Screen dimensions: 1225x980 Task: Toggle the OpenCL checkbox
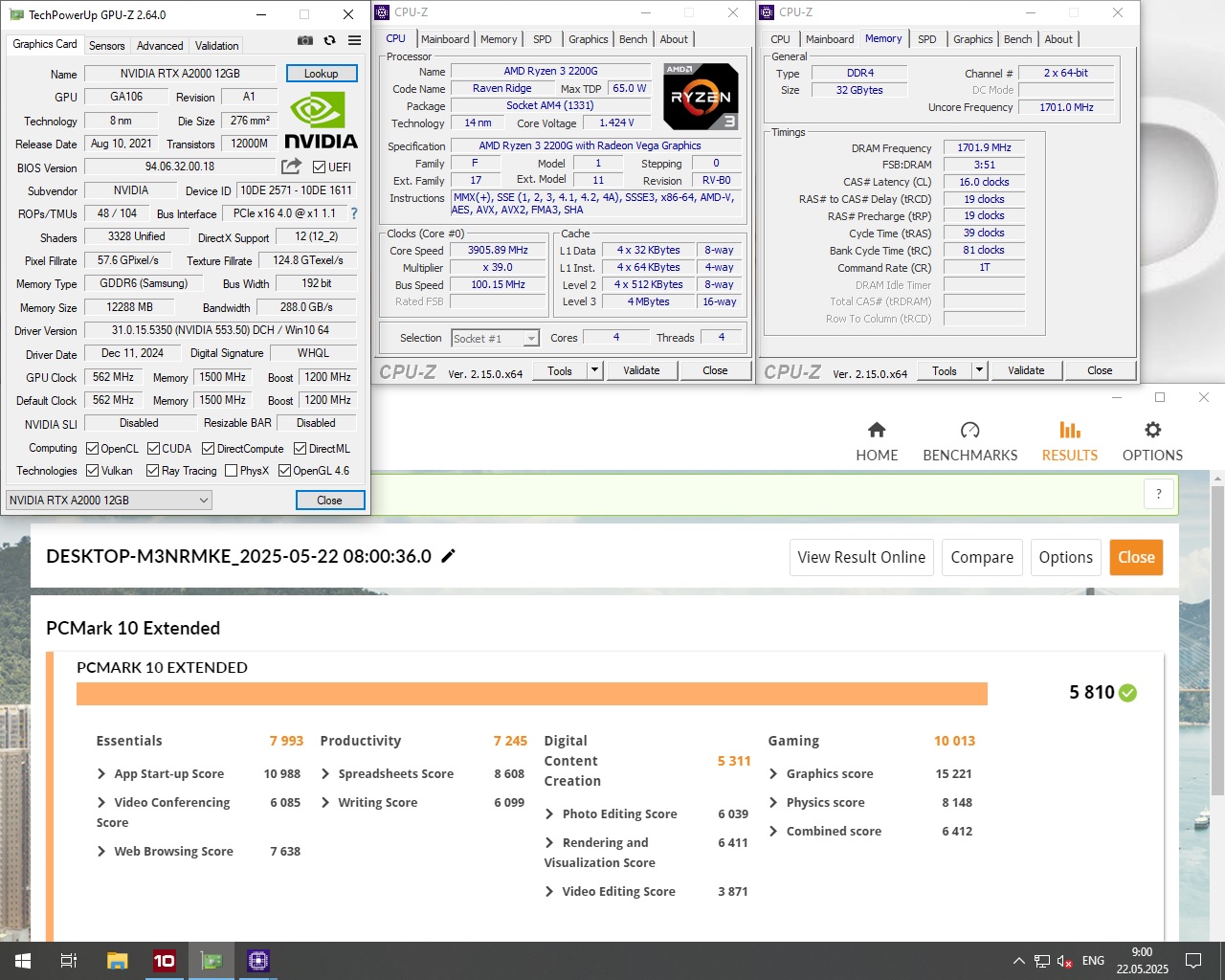pyautogui.click(x=93, y=448)
